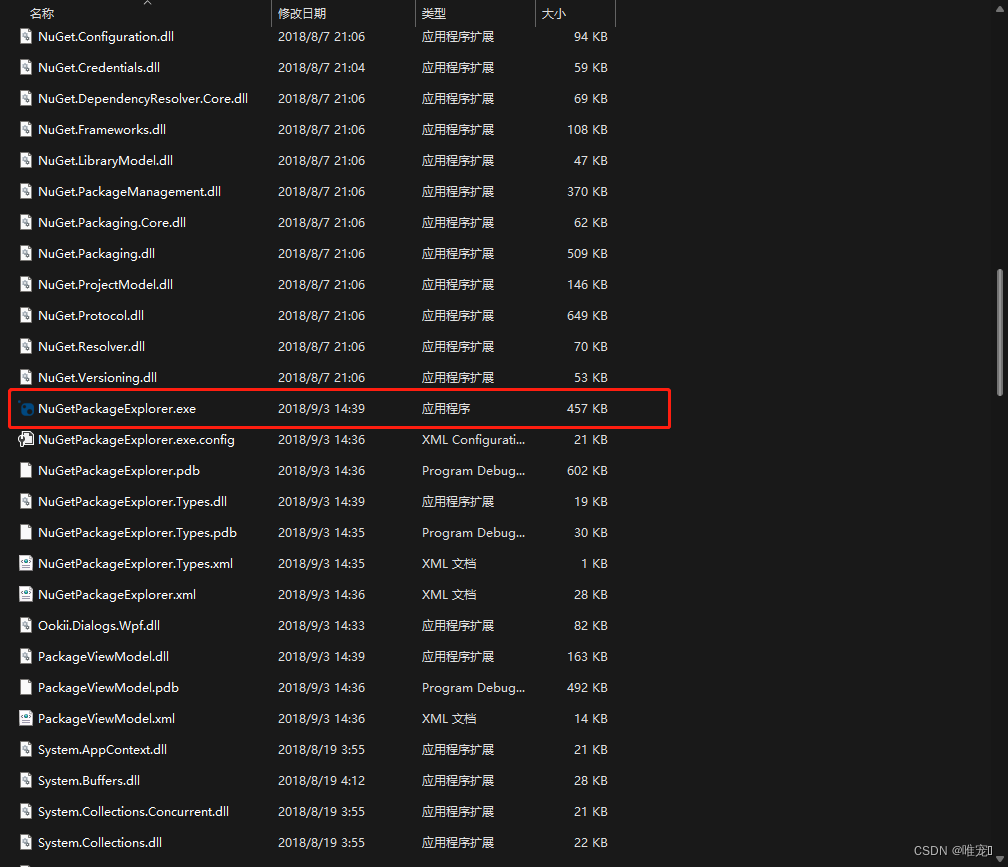Image resolution: width=1008 pixels, height=867 pixels.
Task: Sort files by the 类型 column header
Action: pos(433,13)
